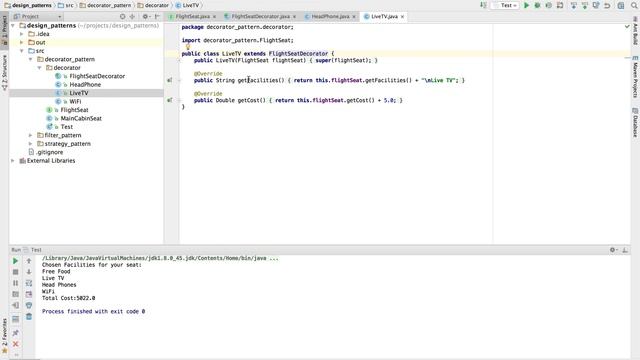Click the VCS commit changes icon
The width and height of the screenshot is (640, 360).
point(585,5)
